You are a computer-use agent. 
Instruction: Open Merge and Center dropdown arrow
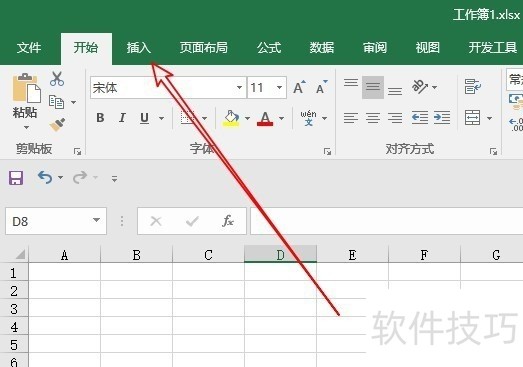489,118
